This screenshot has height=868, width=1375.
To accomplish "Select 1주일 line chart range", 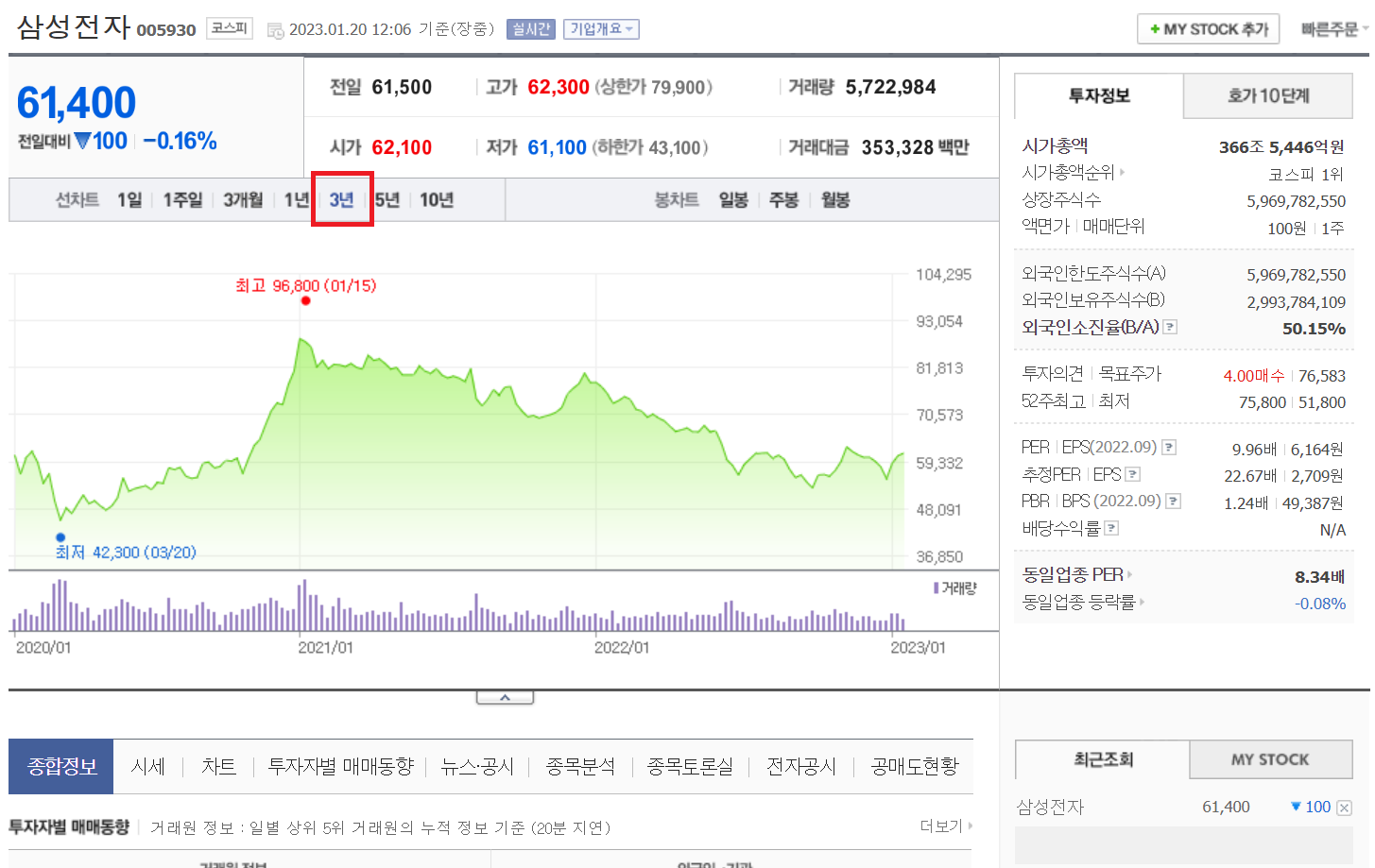I will tap(182, 200).
